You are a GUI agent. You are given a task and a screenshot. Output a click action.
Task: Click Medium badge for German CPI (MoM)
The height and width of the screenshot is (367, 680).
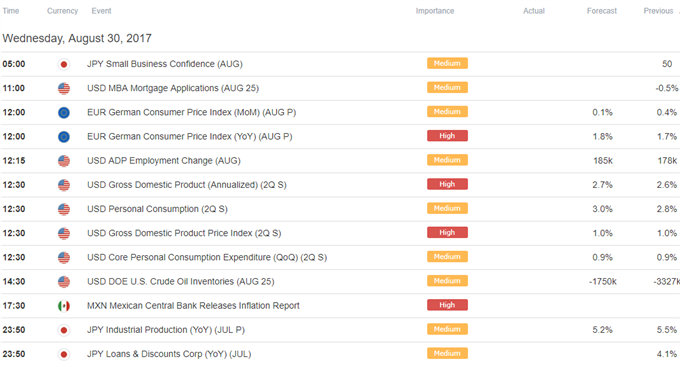447,111
